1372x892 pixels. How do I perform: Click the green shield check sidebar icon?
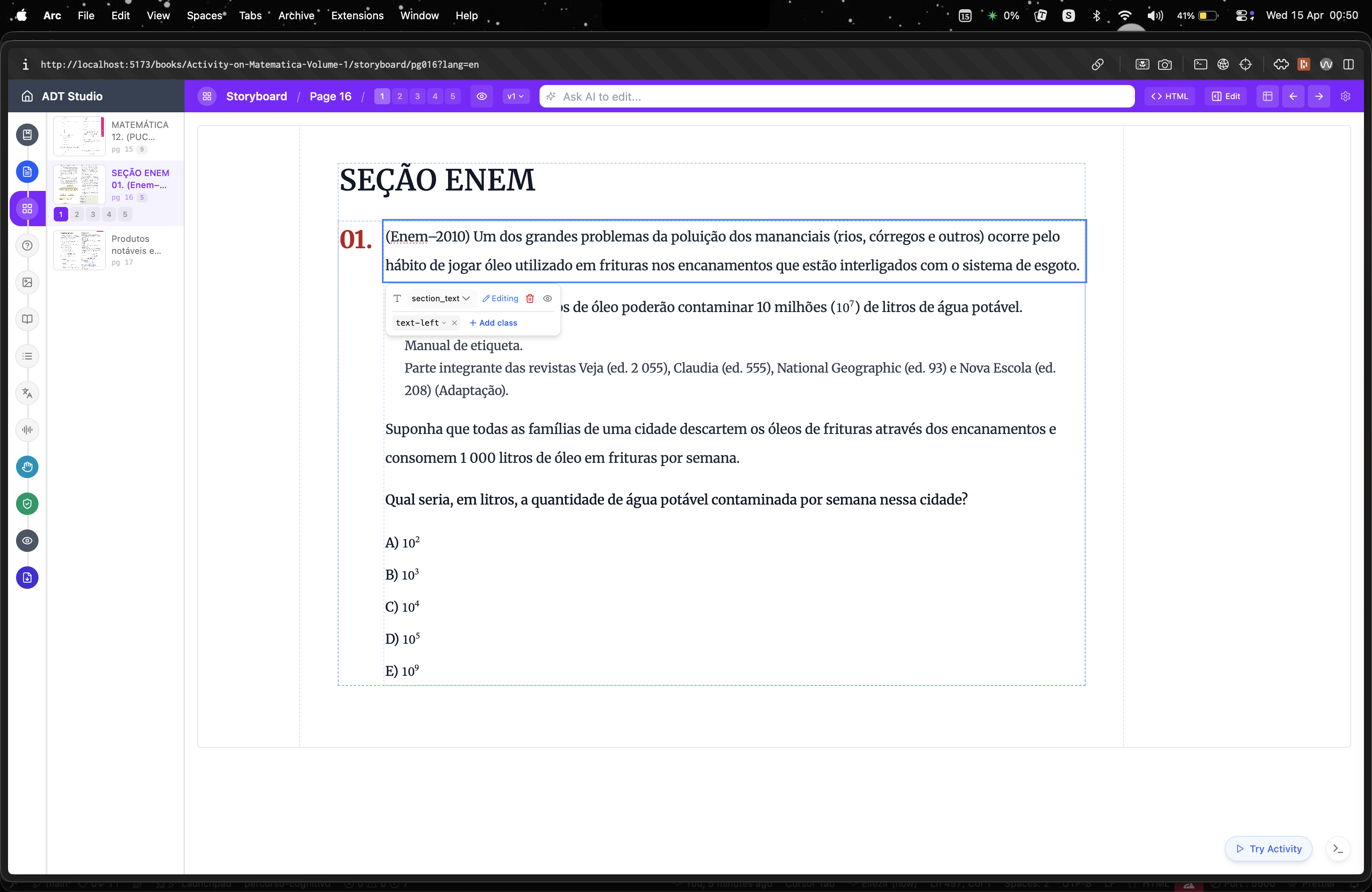[x=27, y=504]
